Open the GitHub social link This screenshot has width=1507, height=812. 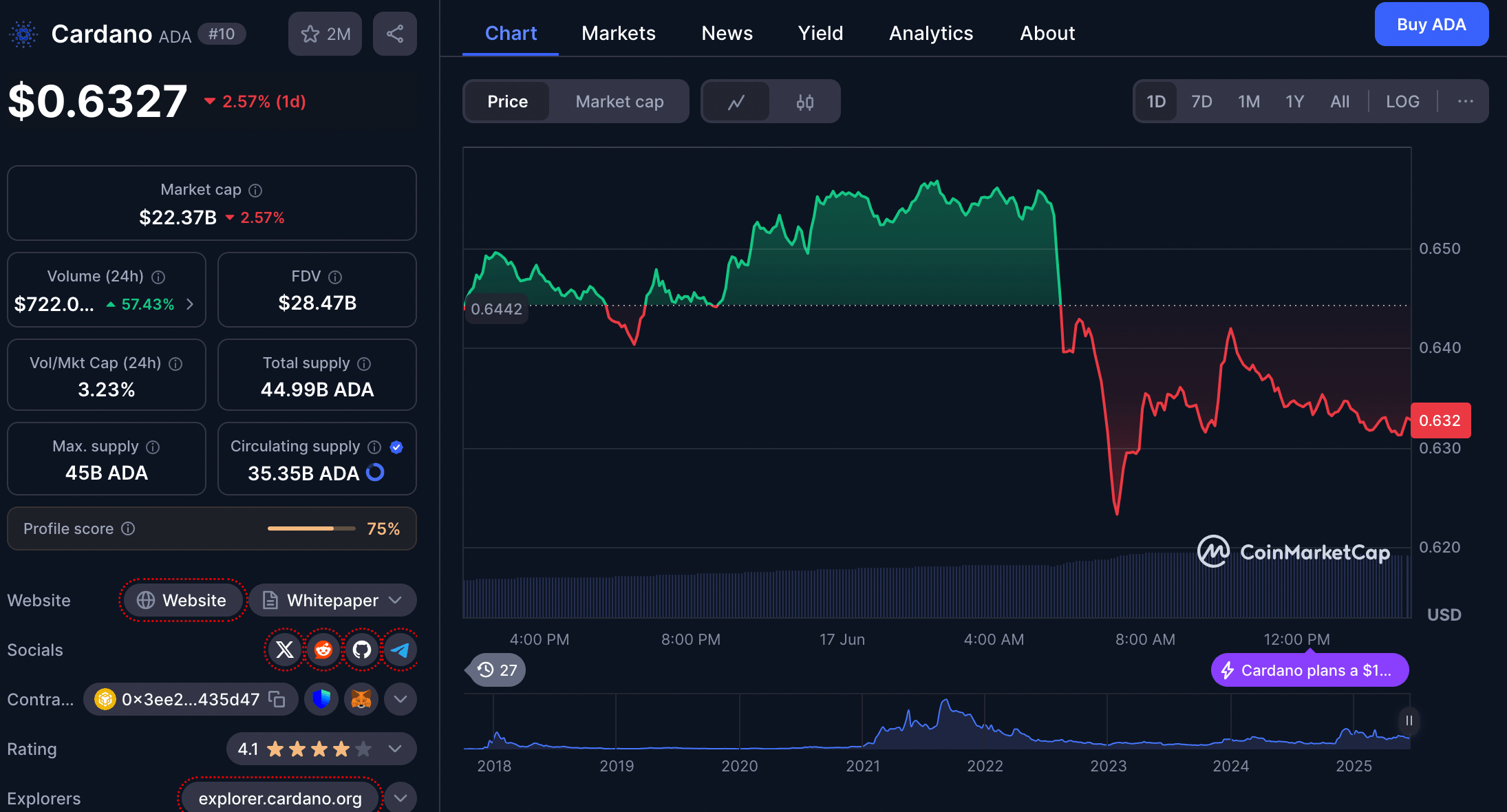tap(361, 650)
